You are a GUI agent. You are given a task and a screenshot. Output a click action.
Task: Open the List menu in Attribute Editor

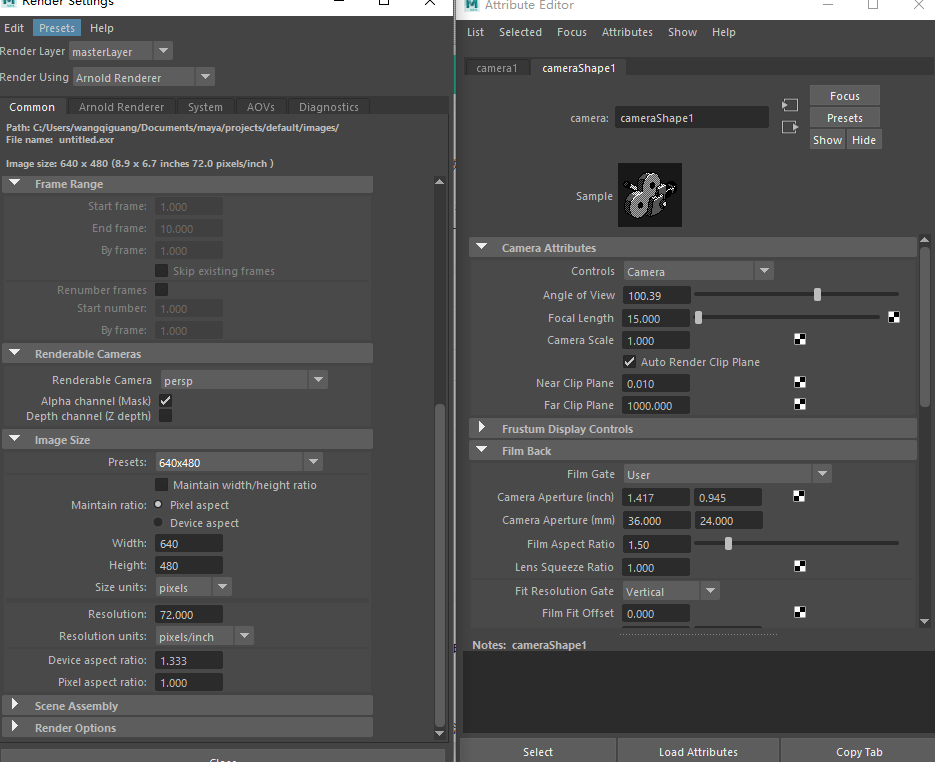(475, 32)
